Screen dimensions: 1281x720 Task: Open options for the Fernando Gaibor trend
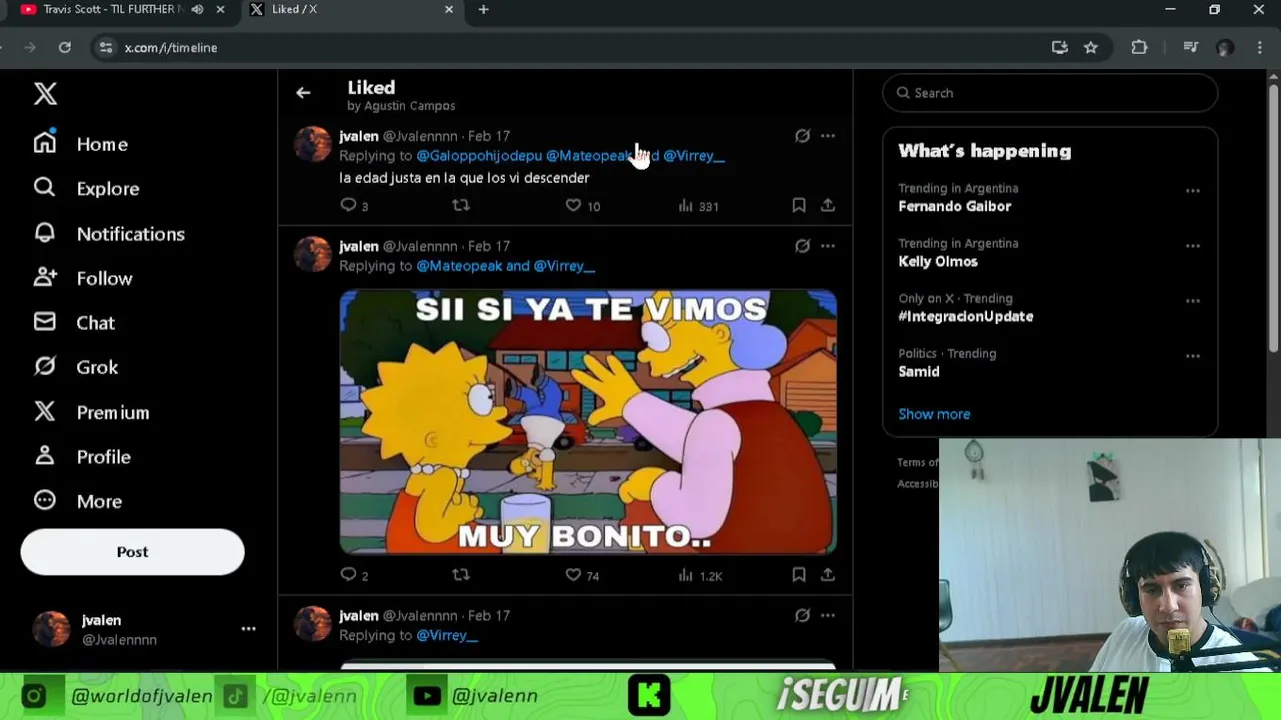1193,191
